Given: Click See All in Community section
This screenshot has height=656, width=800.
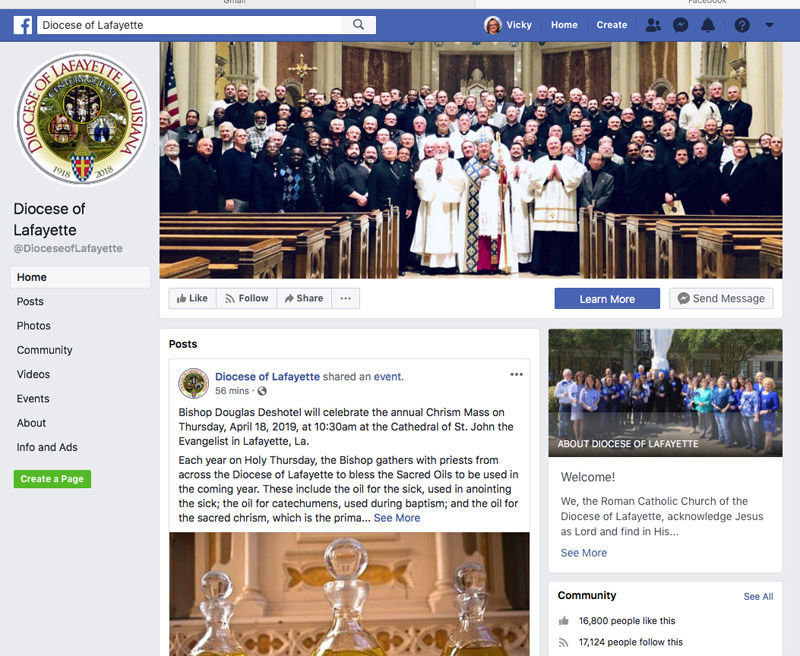Looking at the screenshot, I should pyautogui.click(x=758, y=596).
